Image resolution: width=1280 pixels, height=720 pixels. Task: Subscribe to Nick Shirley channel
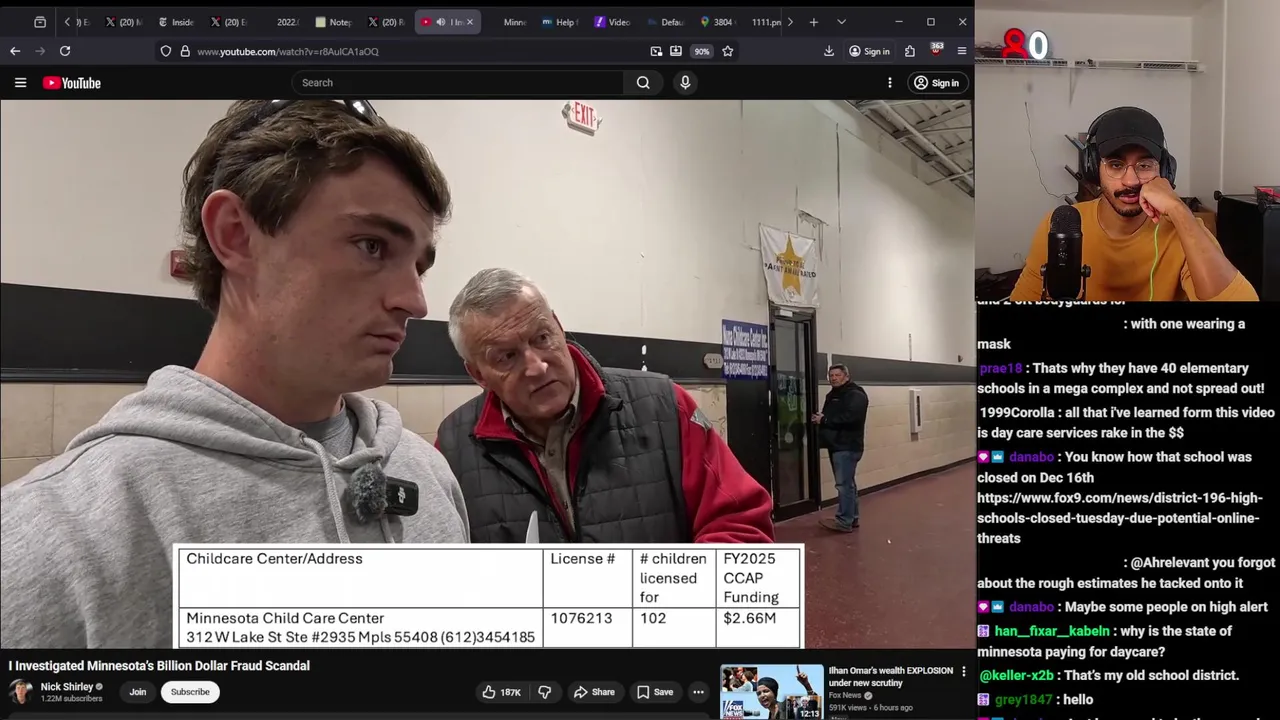[x=190, y=692]
